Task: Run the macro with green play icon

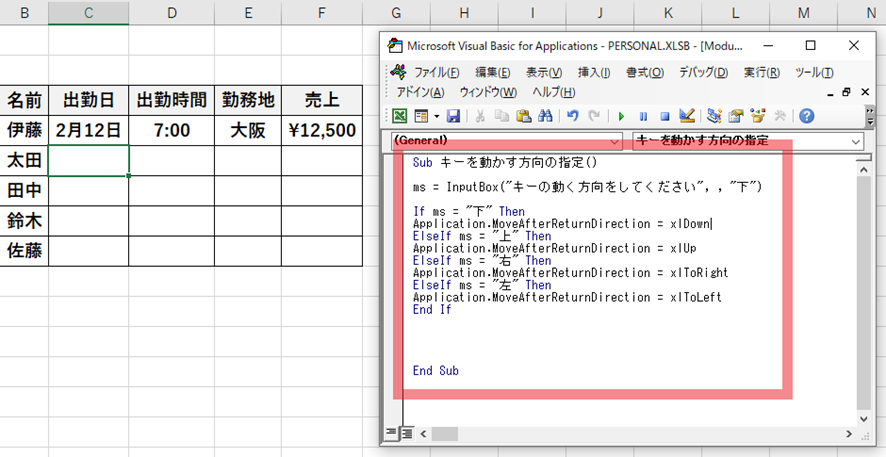Action: (x=622, y=116)
